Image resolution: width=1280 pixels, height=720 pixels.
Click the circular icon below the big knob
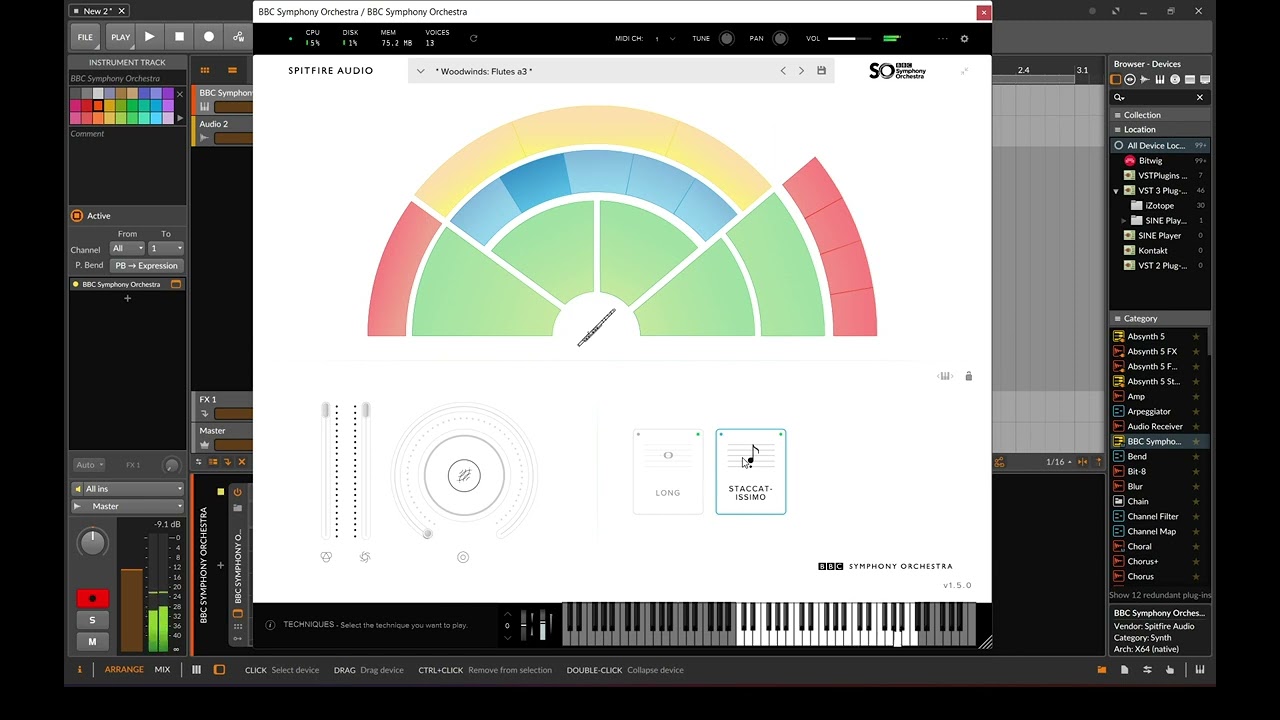click(463, 557)
